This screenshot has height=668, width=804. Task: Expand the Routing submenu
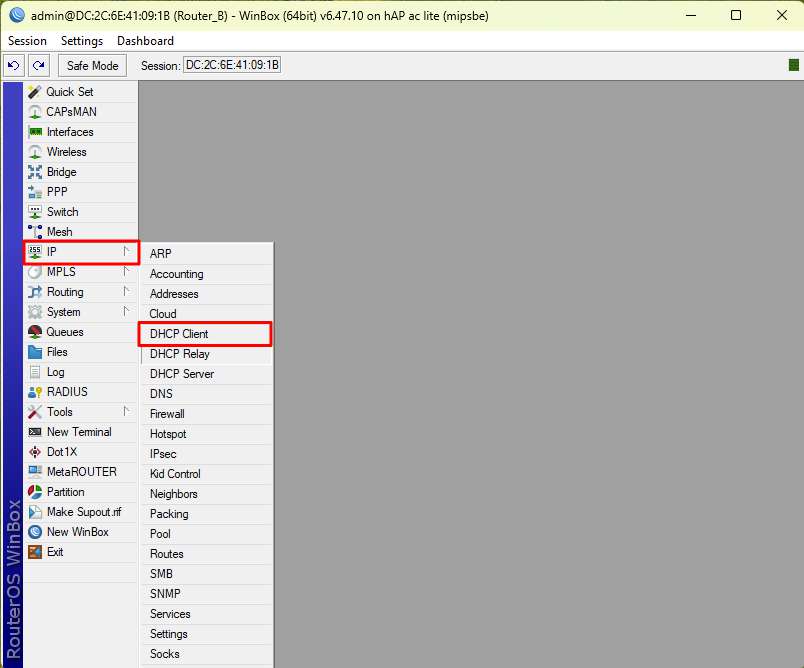tap(126, 292)
